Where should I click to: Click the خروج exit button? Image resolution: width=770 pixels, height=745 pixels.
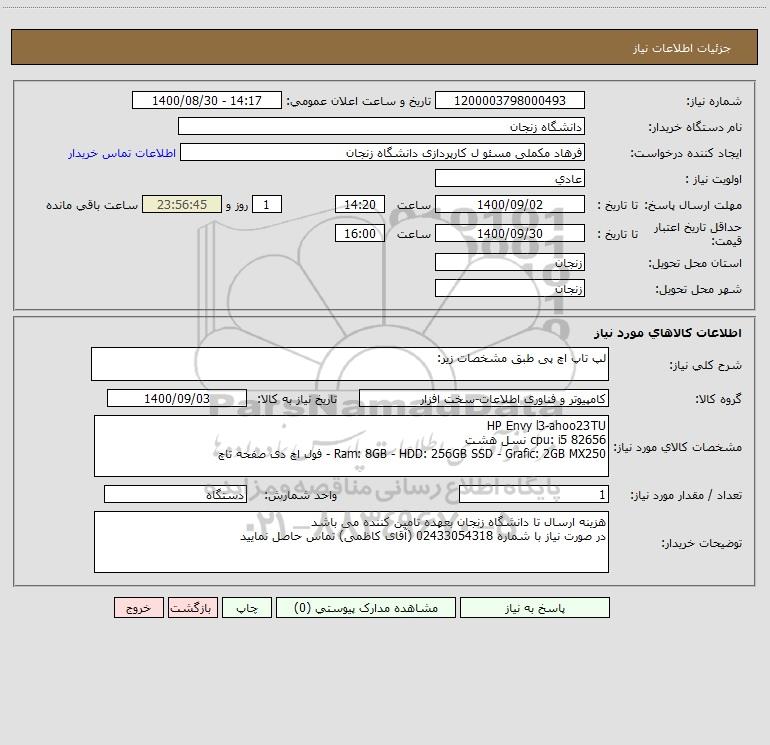tap(138, 607)
